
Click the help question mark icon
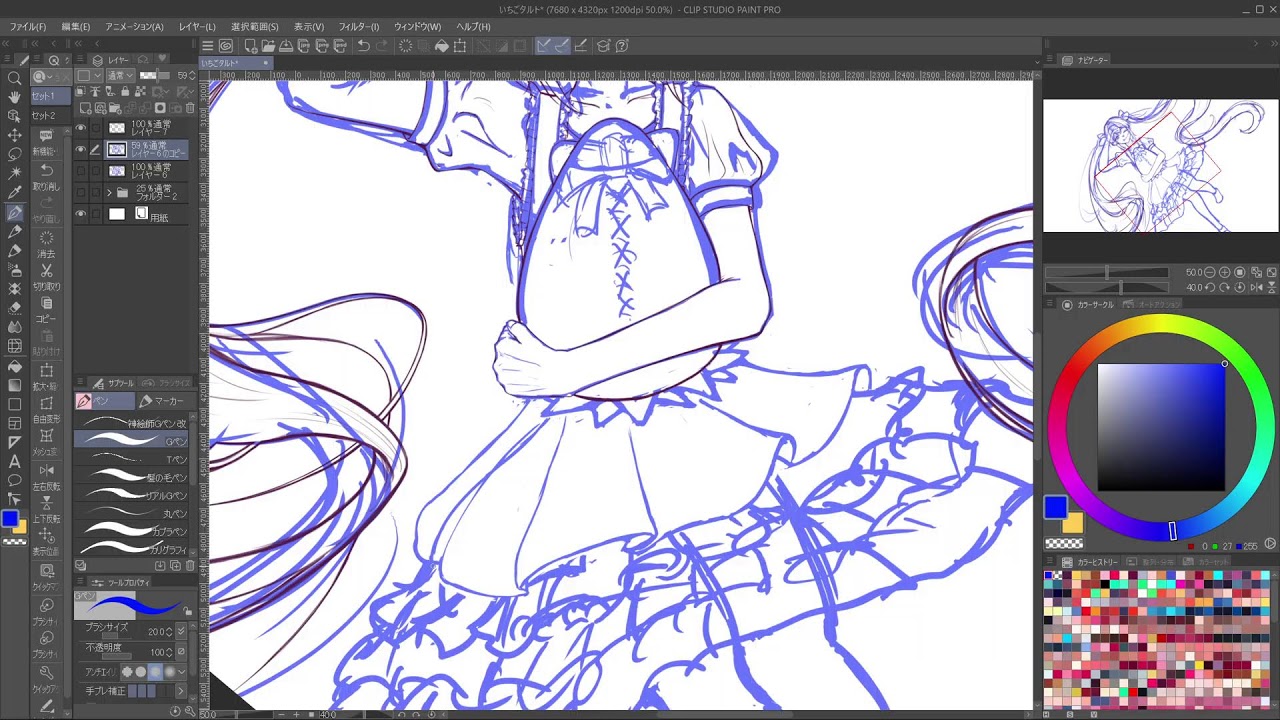(x=622, y=46)
